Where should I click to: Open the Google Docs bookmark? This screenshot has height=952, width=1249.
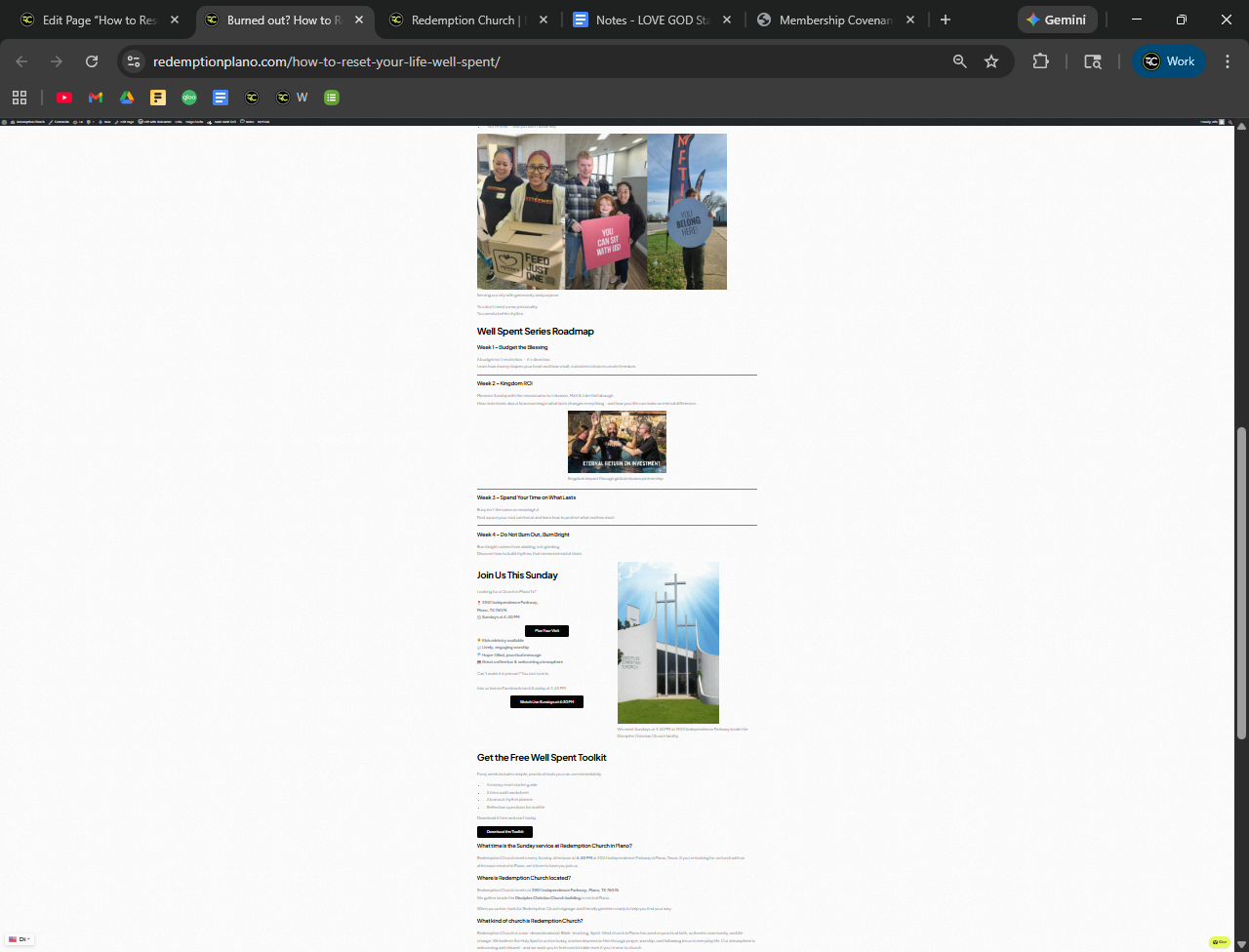(x=221, y=98)
